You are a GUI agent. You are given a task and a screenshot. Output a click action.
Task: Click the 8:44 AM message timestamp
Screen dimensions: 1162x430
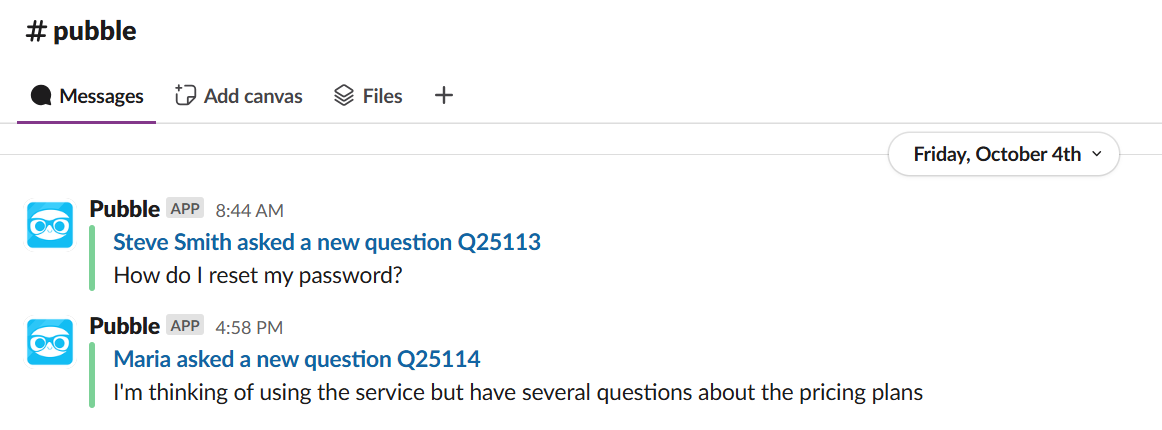[250, 210]
